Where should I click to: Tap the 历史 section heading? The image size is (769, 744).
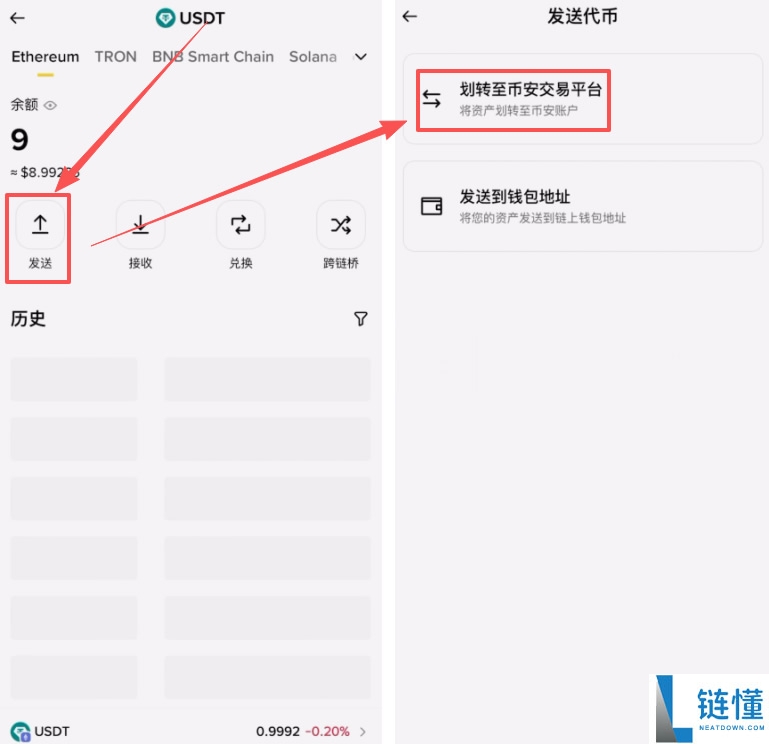point(28,319)
